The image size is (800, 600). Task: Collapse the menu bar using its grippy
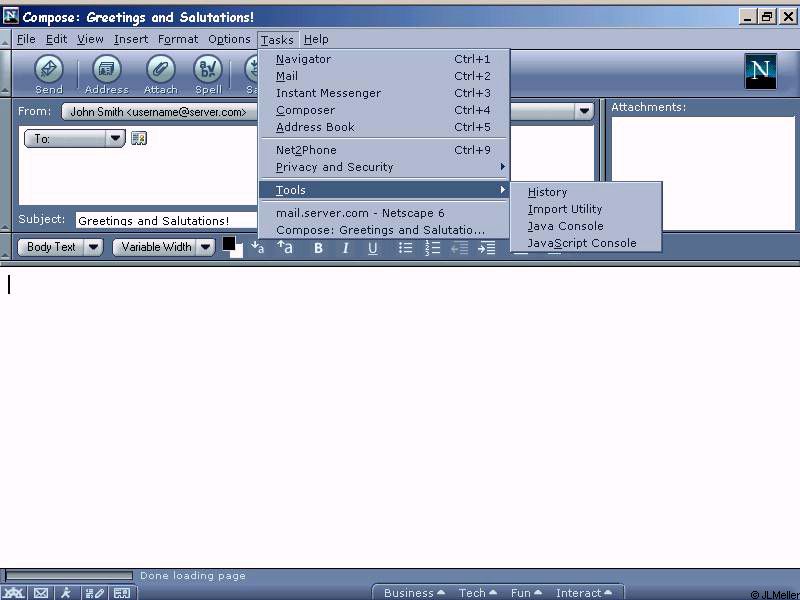pyautogui.click(x=5, y=39)
